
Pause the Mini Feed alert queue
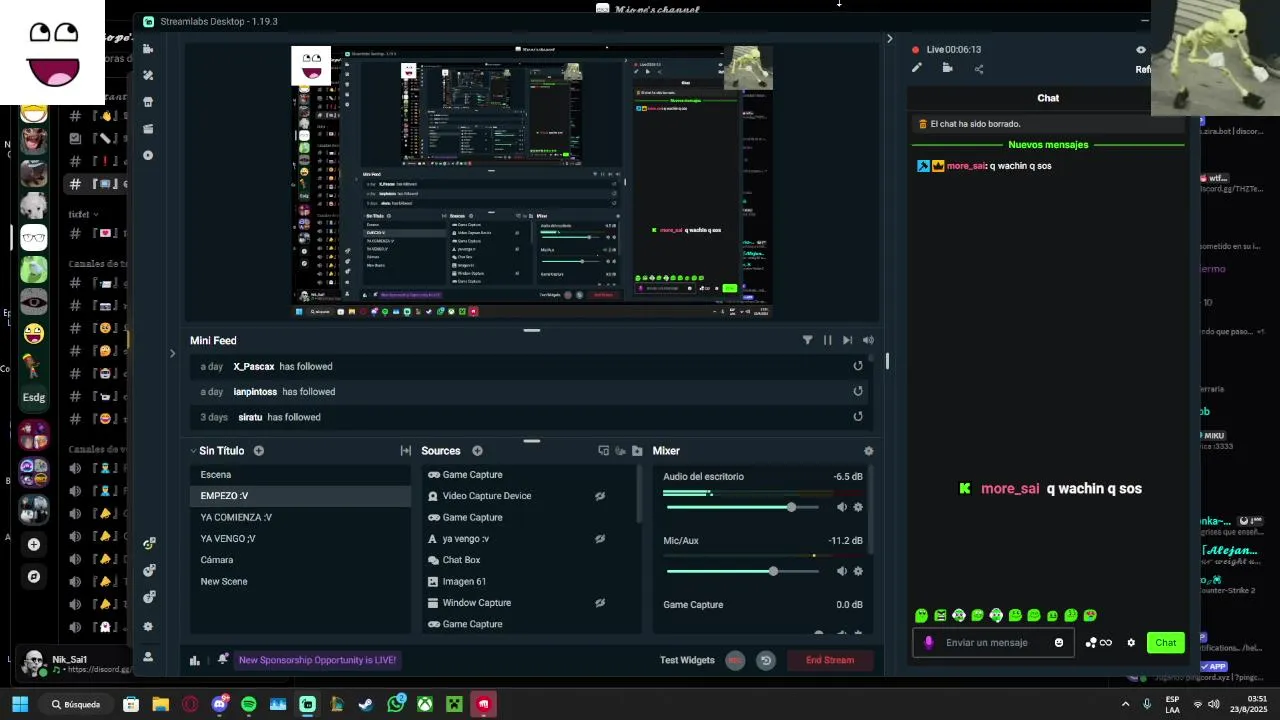coord(827,340)
